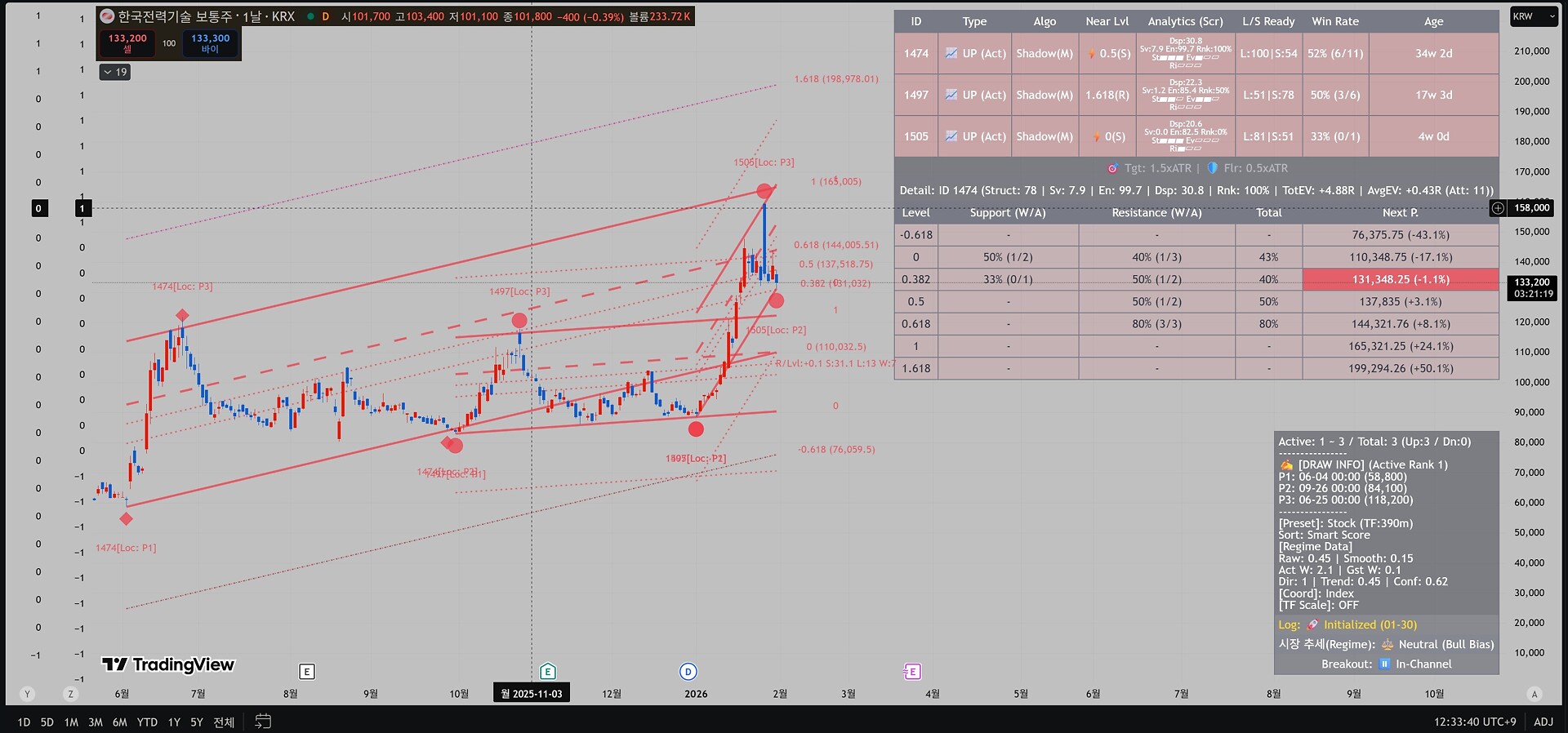Click the 133,300 바이 buy button
1568x733 pixels.
point(210,43)
